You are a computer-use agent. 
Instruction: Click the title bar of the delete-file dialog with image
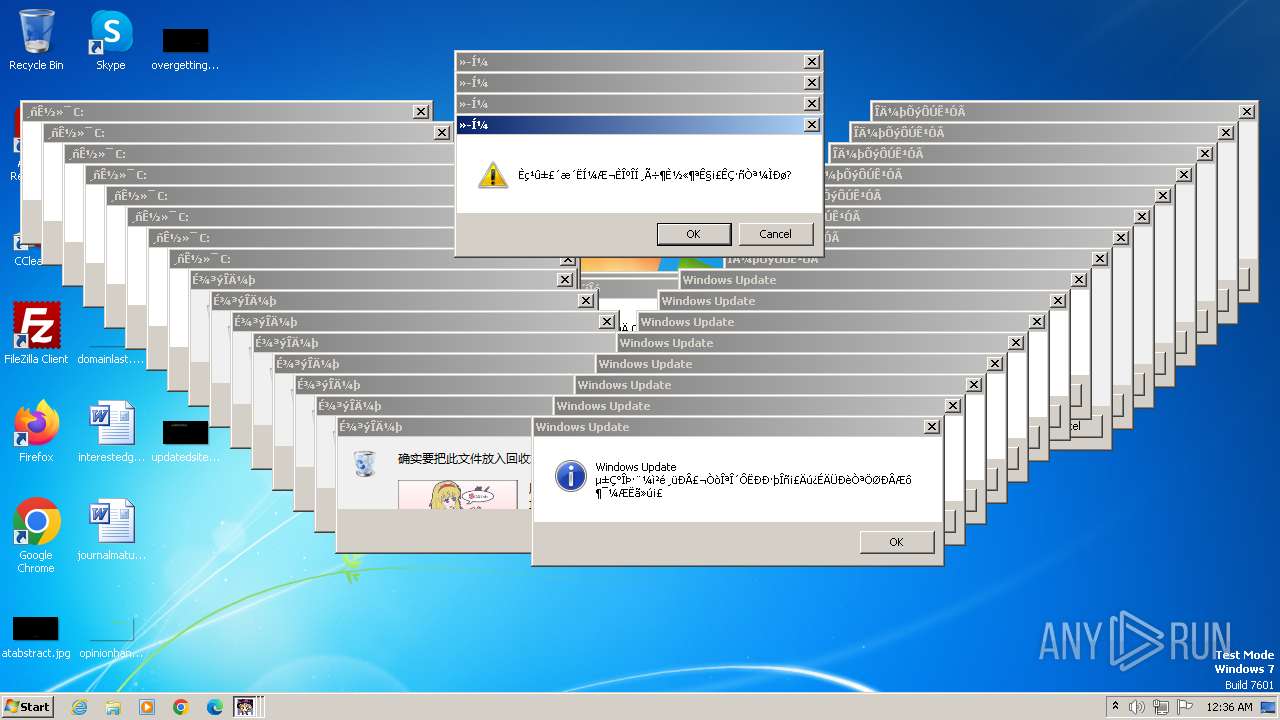point(434,427)
